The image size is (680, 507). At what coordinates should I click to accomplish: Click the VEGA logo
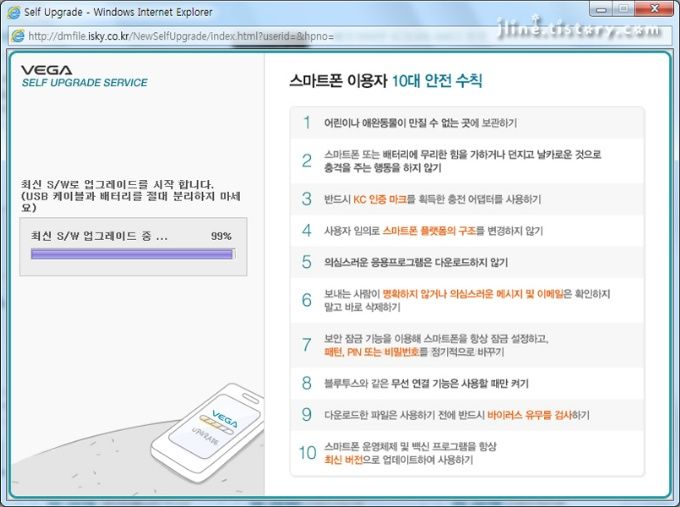click(x=47, y=70)
